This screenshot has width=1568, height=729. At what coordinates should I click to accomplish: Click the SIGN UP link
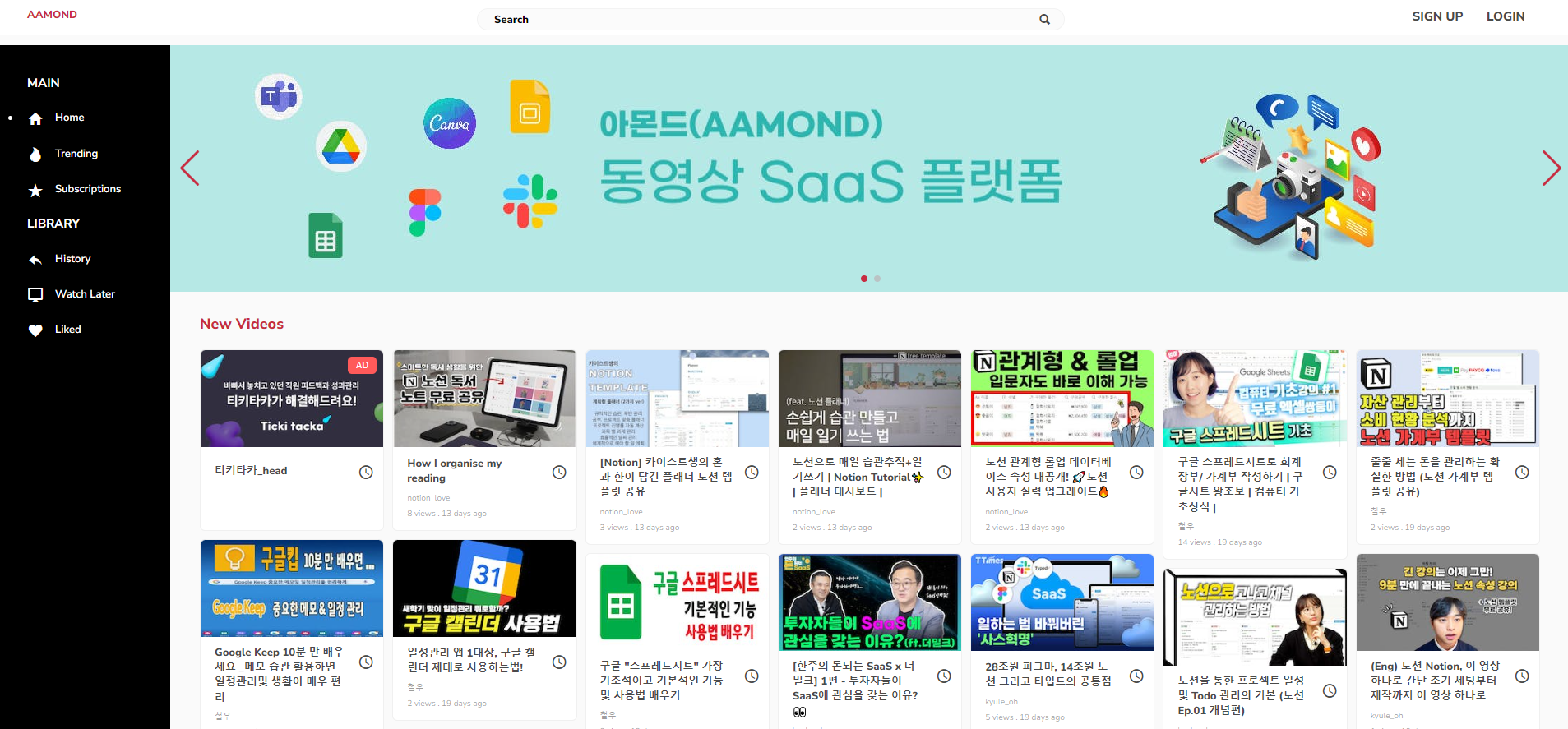pos(1437,16)
